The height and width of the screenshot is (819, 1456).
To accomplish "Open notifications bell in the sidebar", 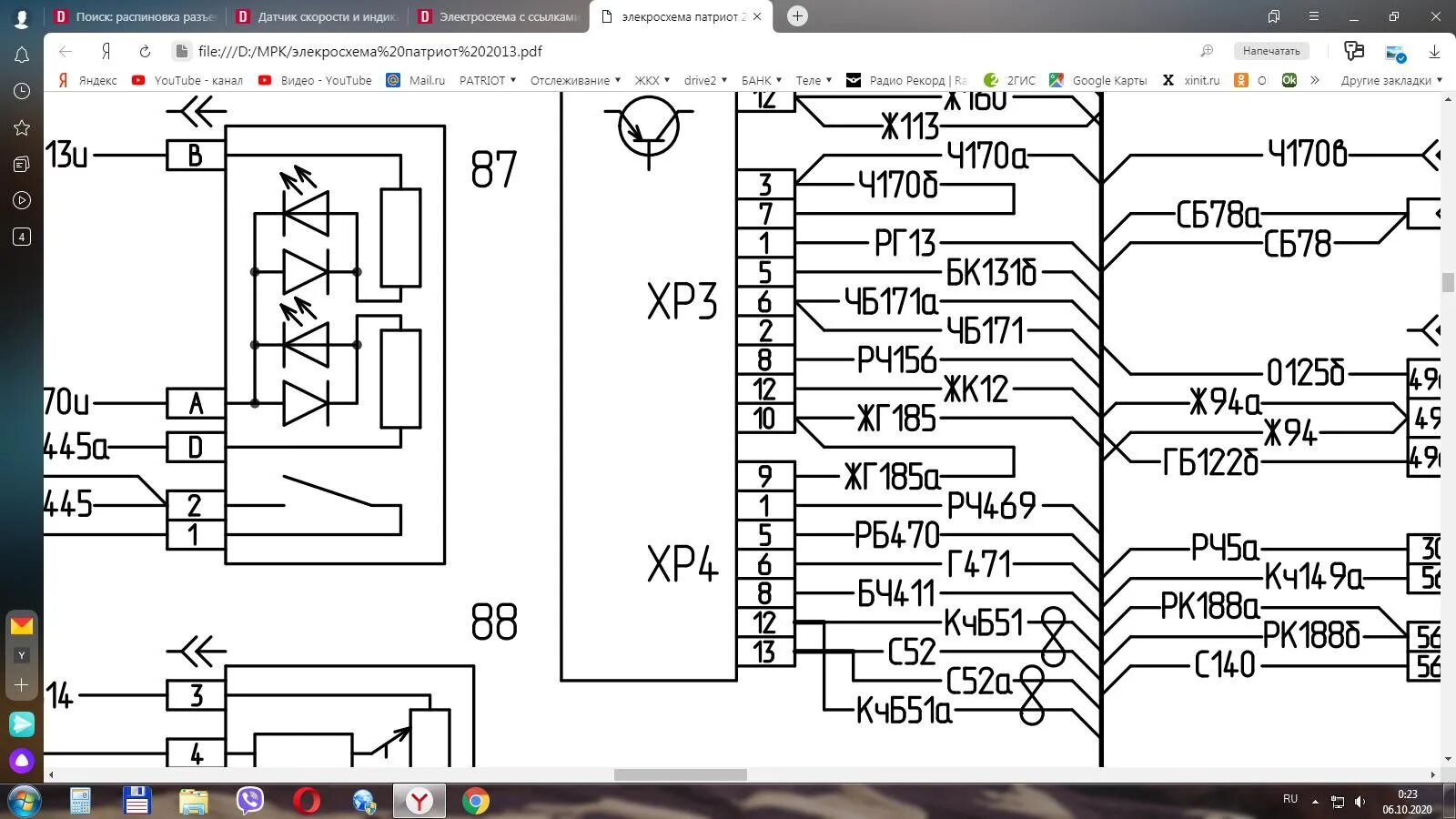I will [x=22, y=55].
